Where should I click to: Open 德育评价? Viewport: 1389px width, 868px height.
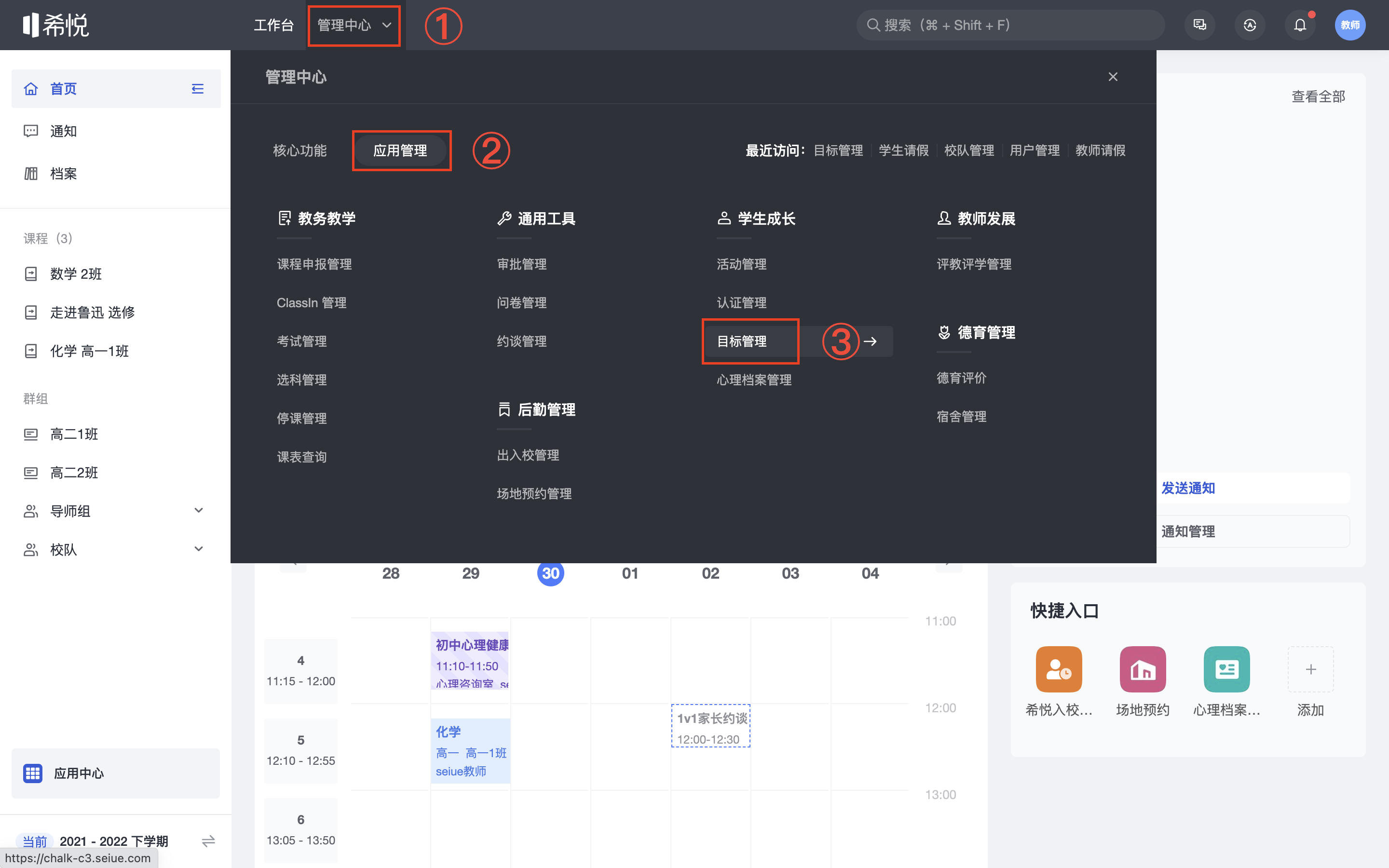click(961, 378)
